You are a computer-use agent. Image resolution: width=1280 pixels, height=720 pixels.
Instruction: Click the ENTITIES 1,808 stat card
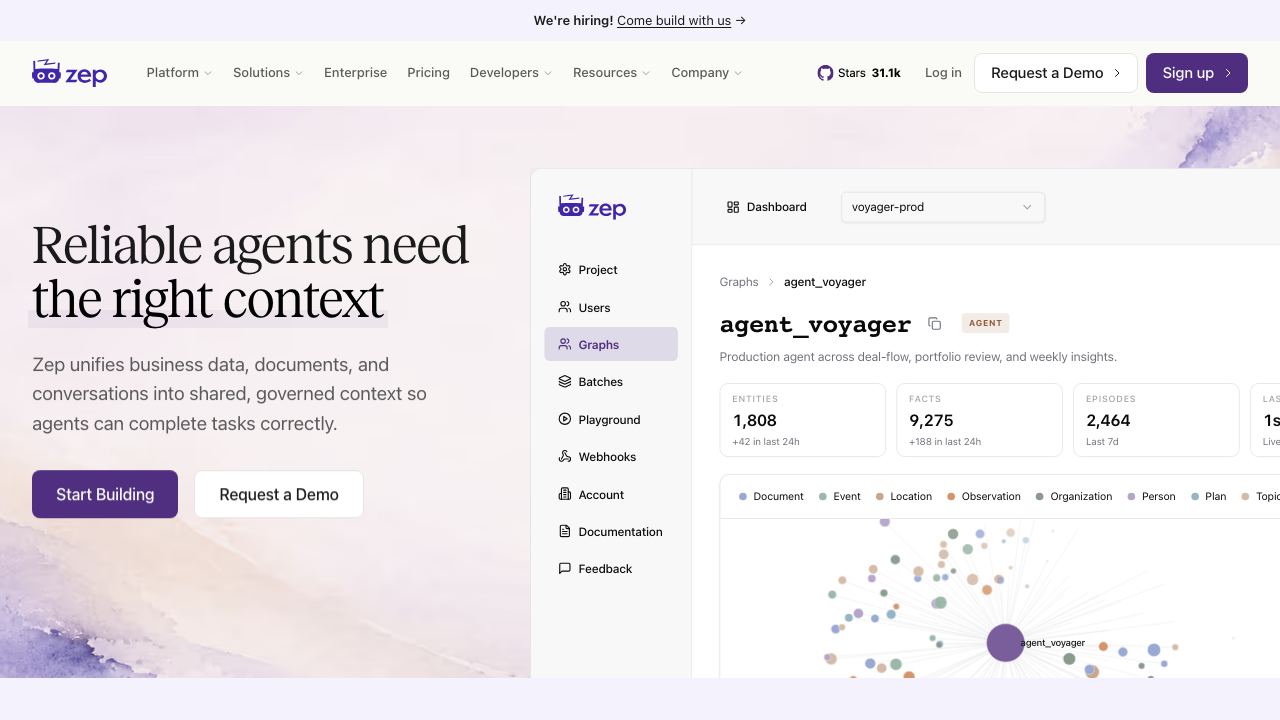click(x=803, y=420)
